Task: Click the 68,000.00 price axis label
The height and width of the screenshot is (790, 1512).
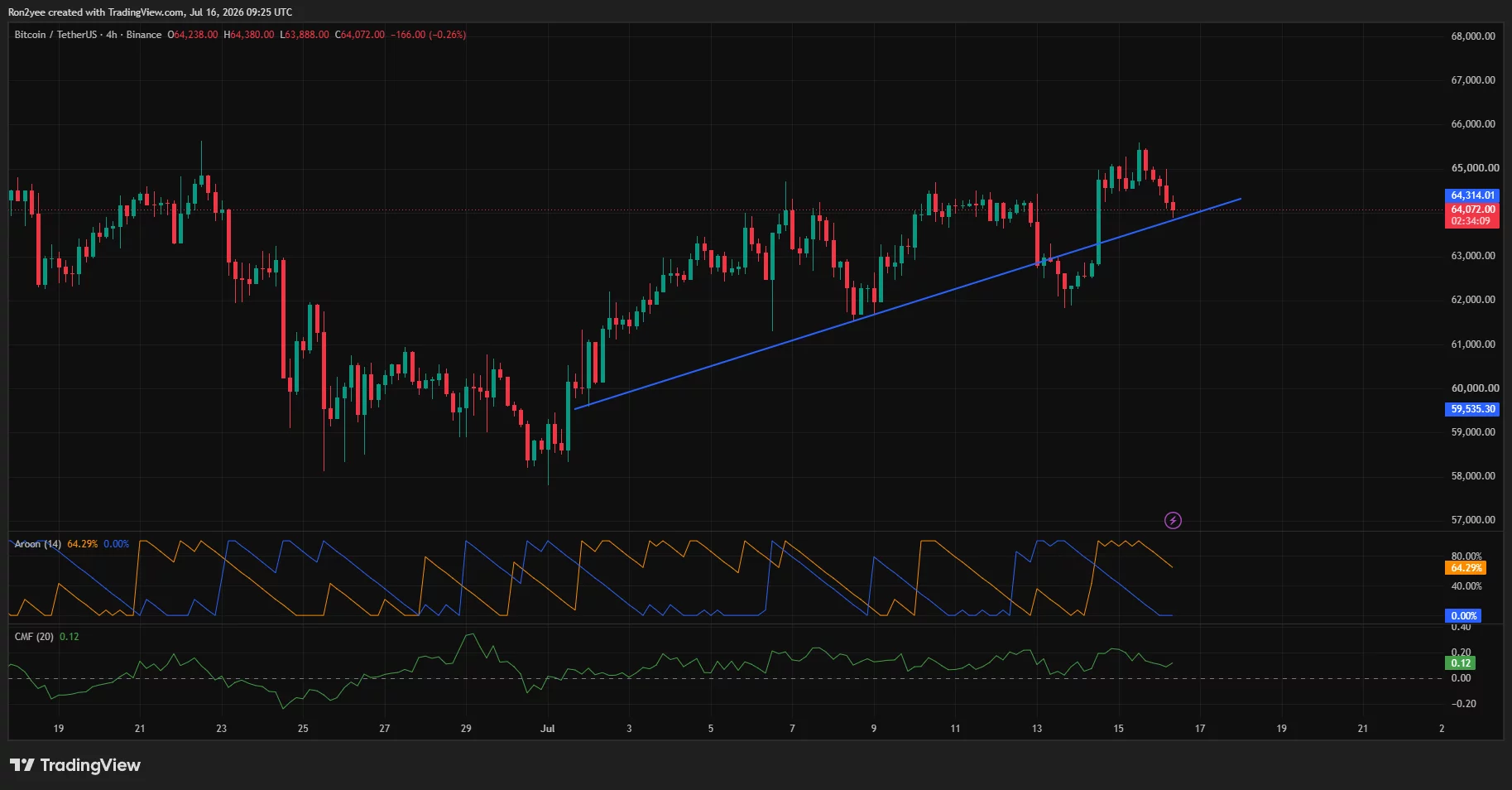Action: 1473,36
